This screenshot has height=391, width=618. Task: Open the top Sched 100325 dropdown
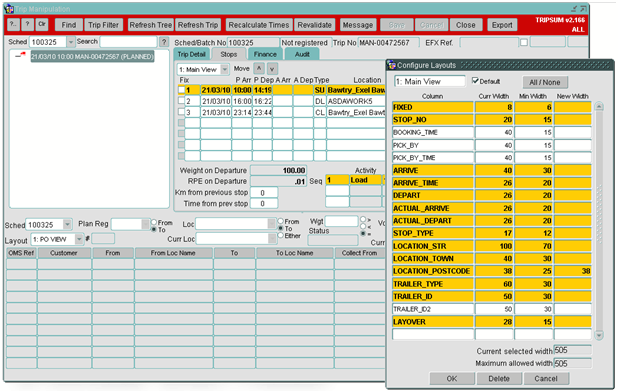71,42
